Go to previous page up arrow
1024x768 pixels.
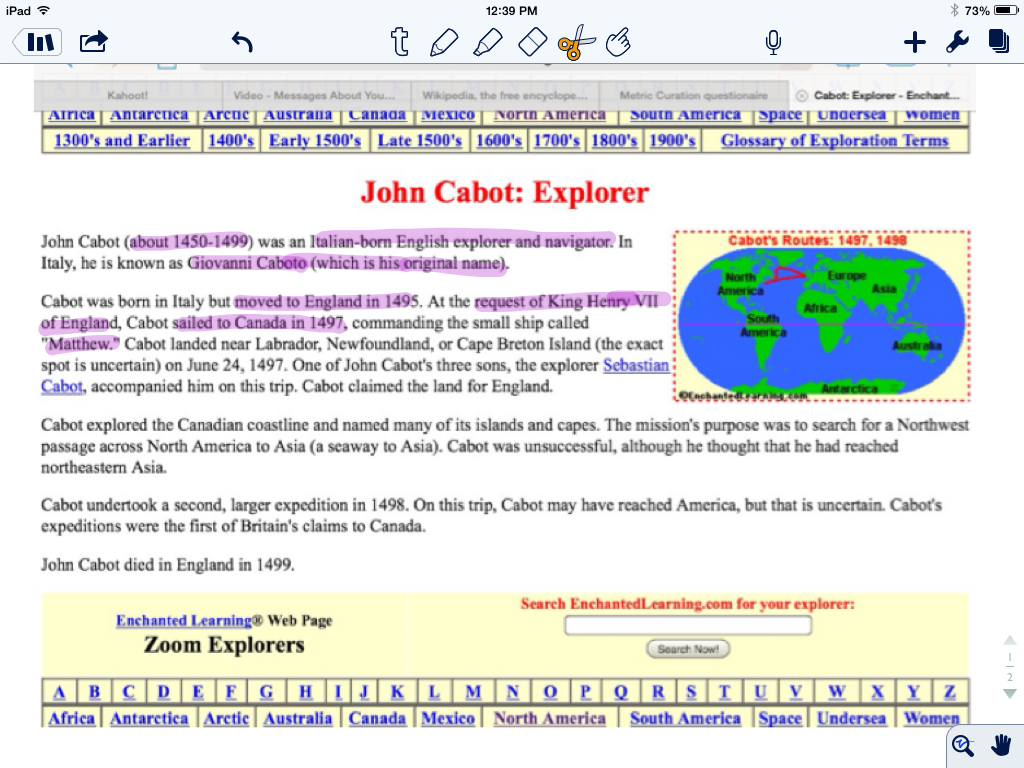[1009, 640]
